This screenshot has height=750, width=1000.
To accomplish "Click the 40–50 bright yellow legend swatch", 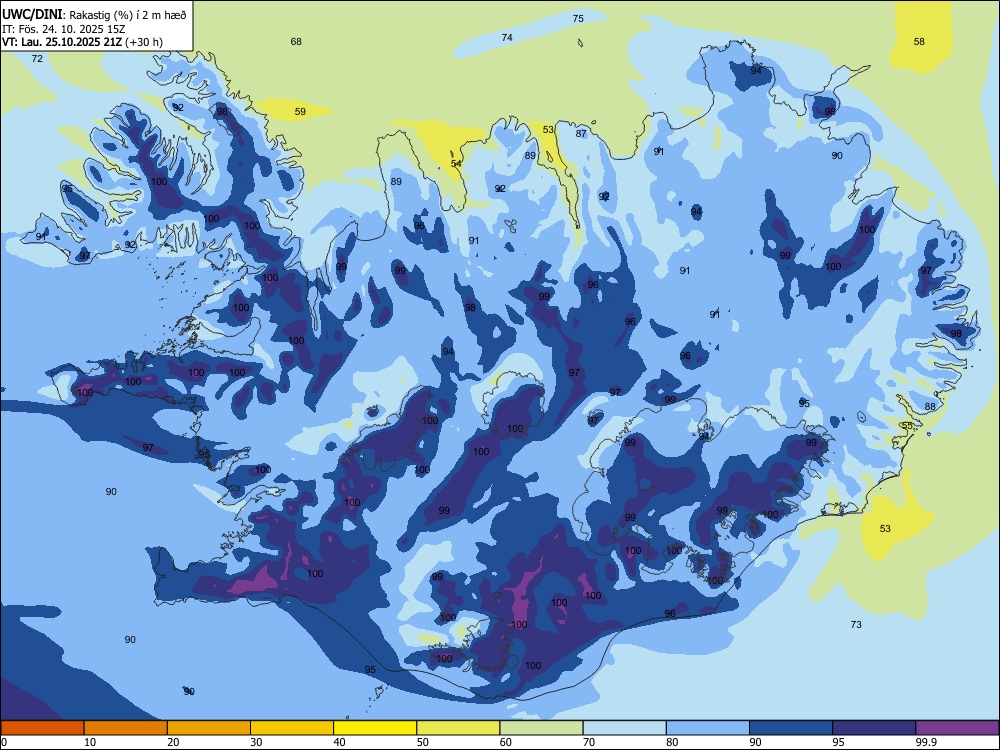I will coord(375,728).
